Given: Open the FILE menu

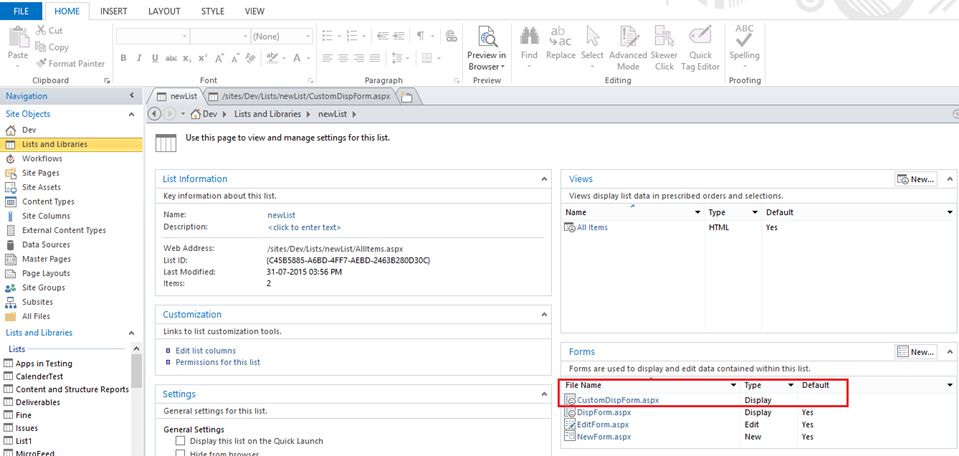Looking at the screenshot, I should (21, 11).
